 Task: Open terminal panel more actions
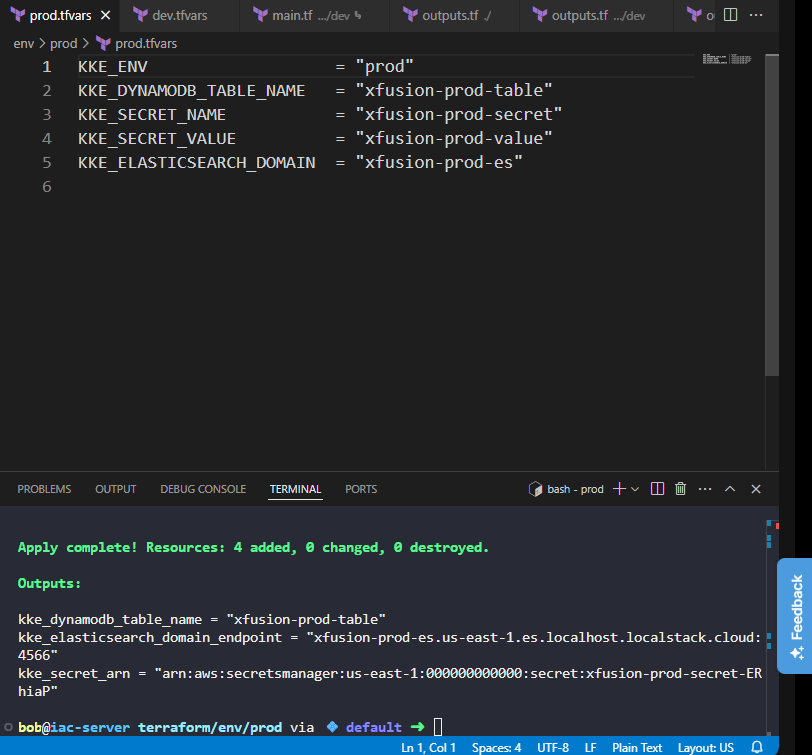click(x=705, y=489)
